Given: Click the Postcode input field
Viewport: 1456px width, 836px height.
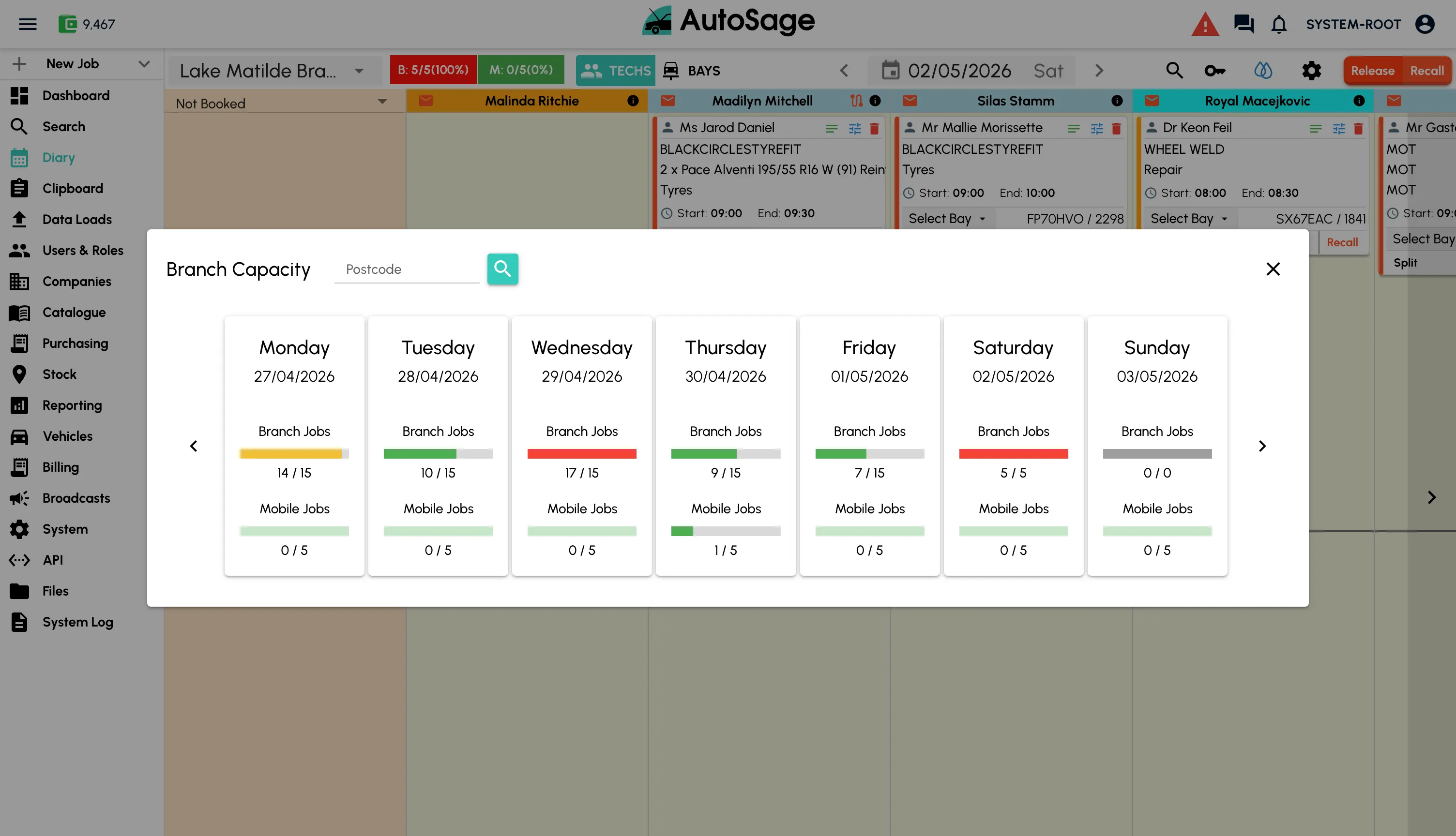Looking at the screenshot, I should click(407, 269).
